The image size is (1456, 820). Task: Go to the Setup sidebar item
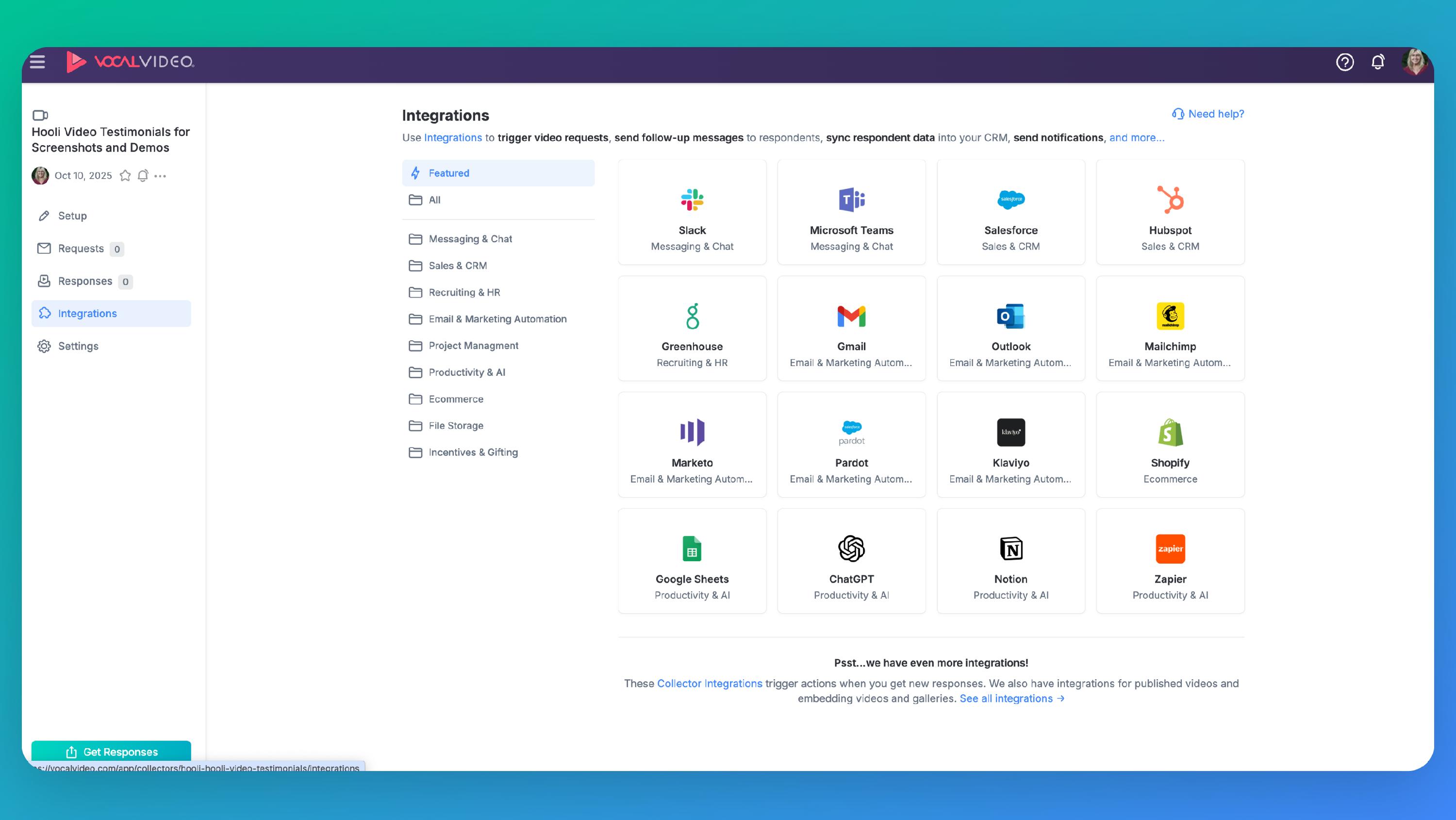point(72,216)
